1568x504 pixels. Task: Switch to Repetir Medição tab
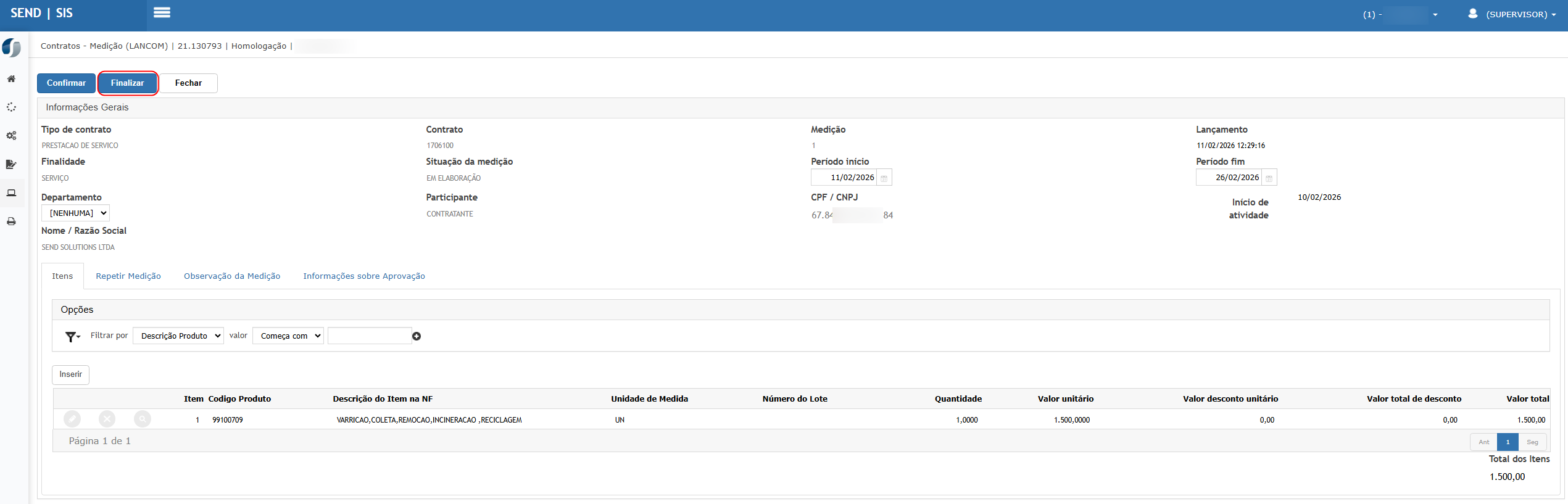pos(128,276)
